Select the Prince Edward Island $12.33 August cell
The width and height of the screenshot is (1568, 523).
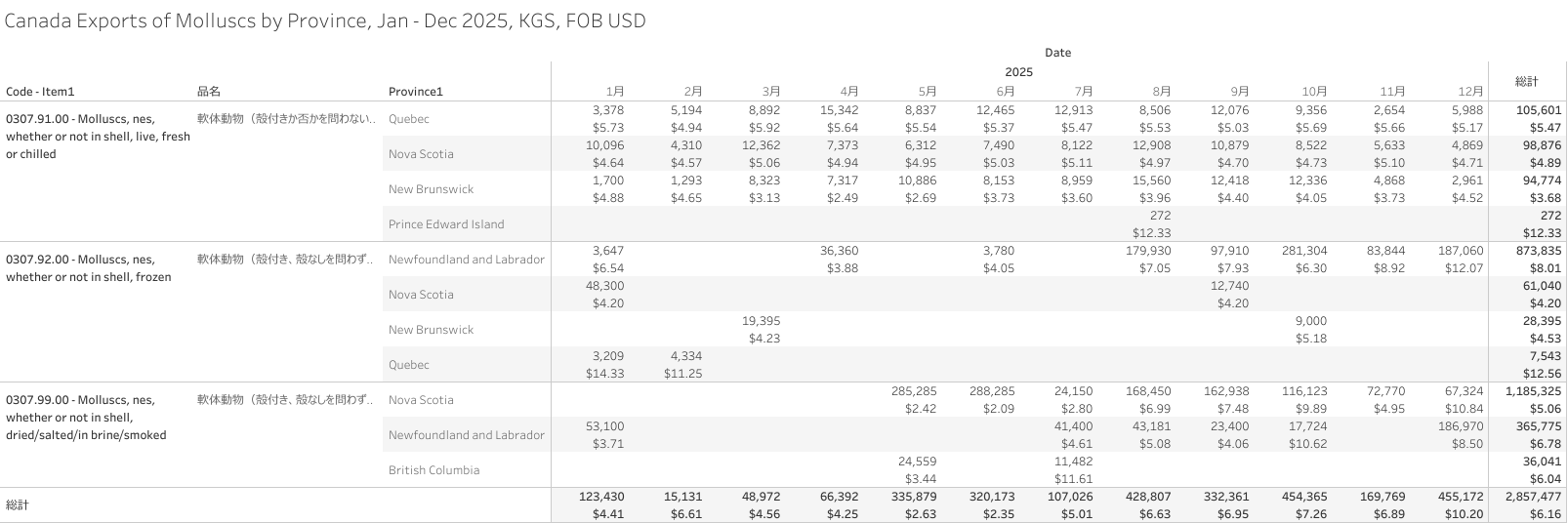tap(1151, 233)
